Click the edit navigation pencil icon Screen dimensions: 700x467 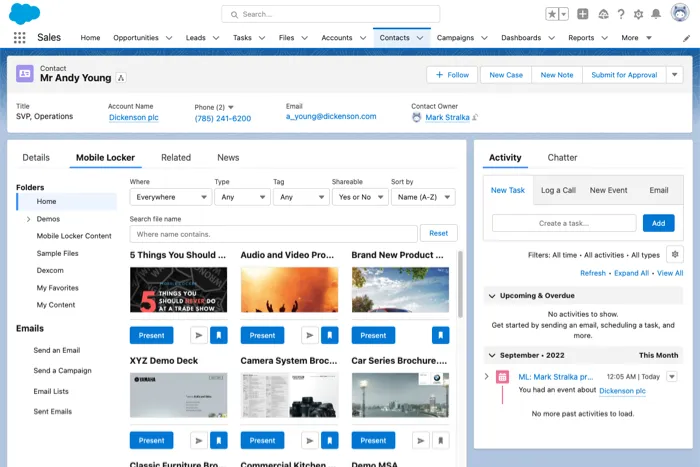click(686, 38)
